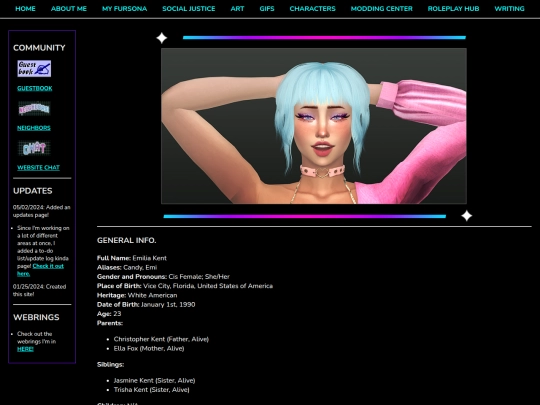This screenshot has width=540, height=405.
Task: Open the webrings 'HERE!' link
Action: [x=25, y=349]
